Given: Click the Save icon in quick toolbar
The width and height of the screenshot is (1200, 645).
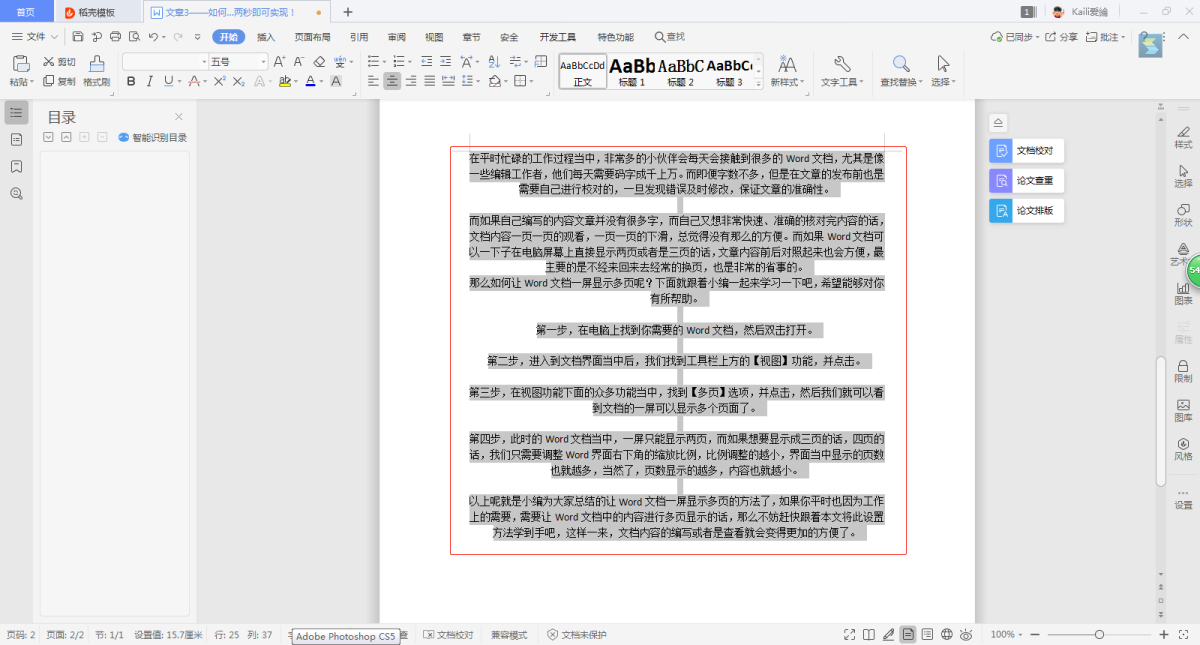Looking at the screenshot, I should pos(79,37).
